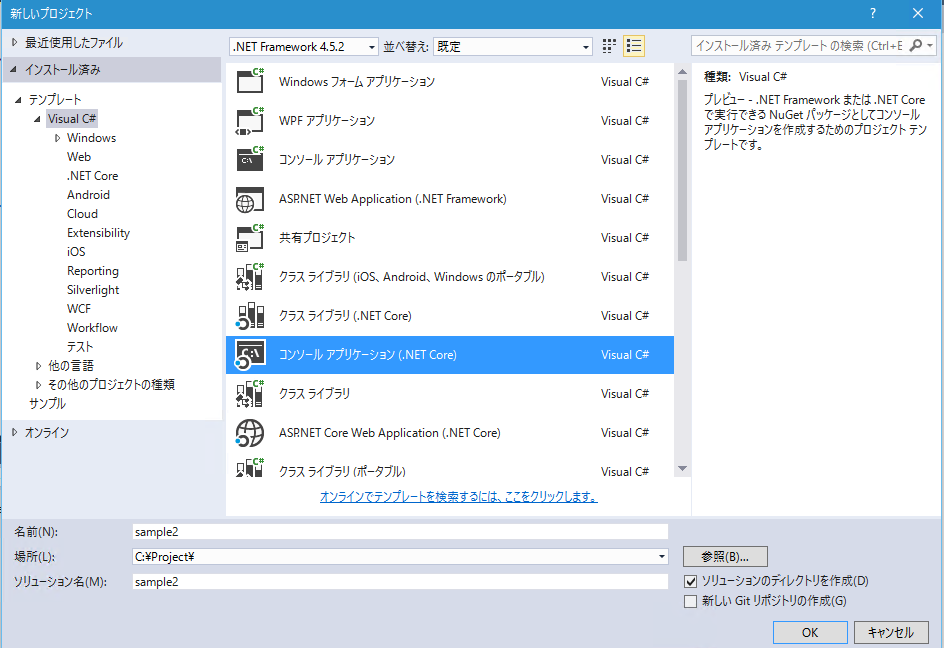Click the class library (.NET Core) icon
The height and width of the screenshot is (648, 944).
250,316
